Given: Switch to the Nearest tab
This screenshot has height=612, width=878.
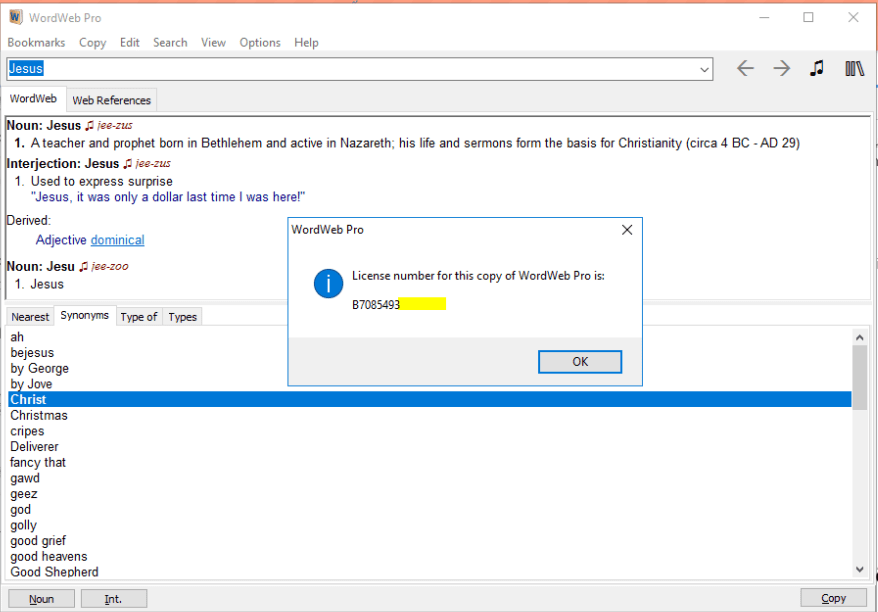Looking at the screenshot, I should tap(30, 317).
